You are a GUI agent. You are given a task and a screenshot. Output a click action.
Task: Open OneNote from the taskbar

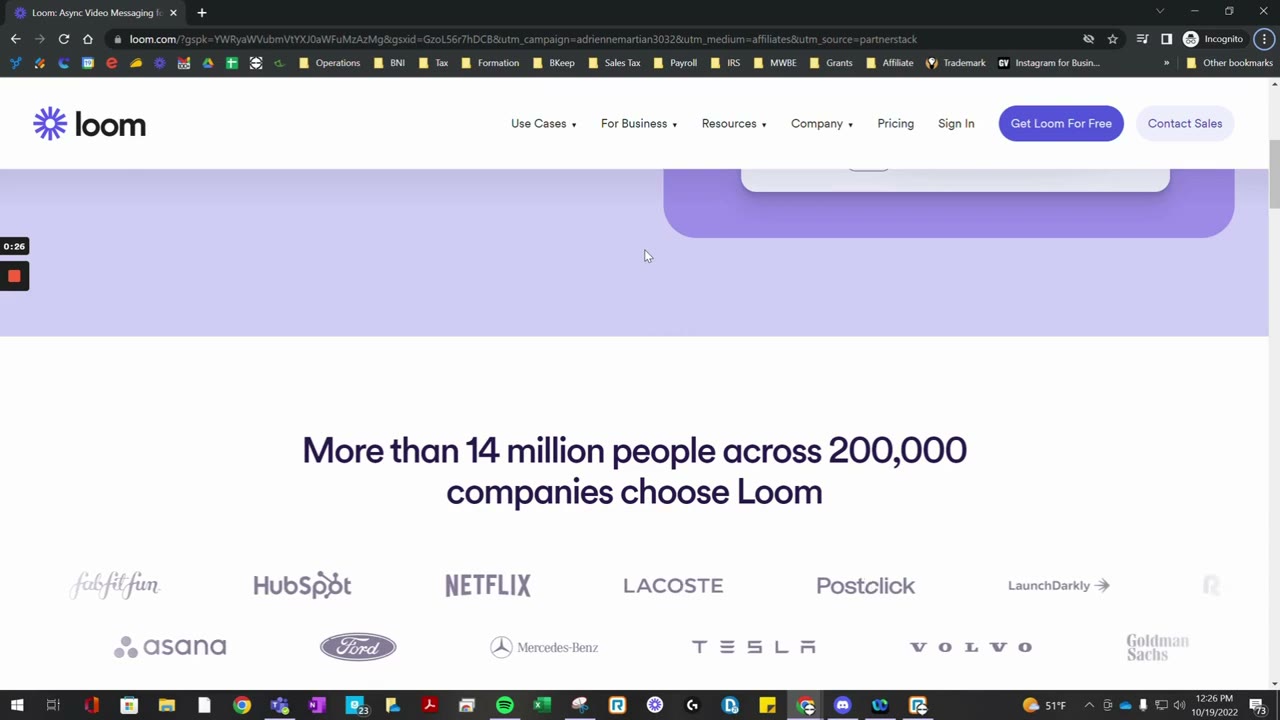[x=317, y=706]
